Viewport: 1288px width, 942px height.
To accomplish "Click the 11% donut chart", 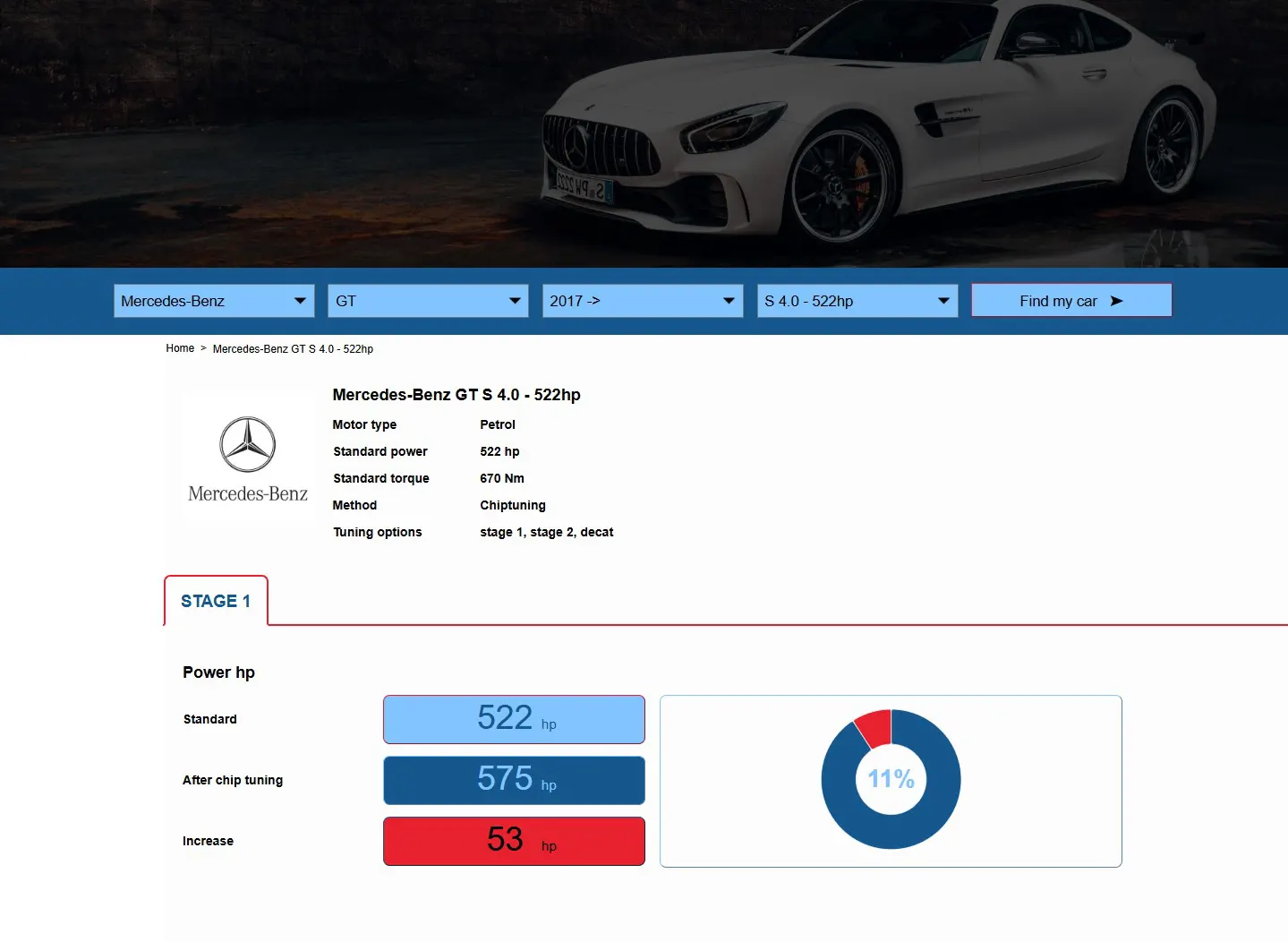I will point(891,779).
